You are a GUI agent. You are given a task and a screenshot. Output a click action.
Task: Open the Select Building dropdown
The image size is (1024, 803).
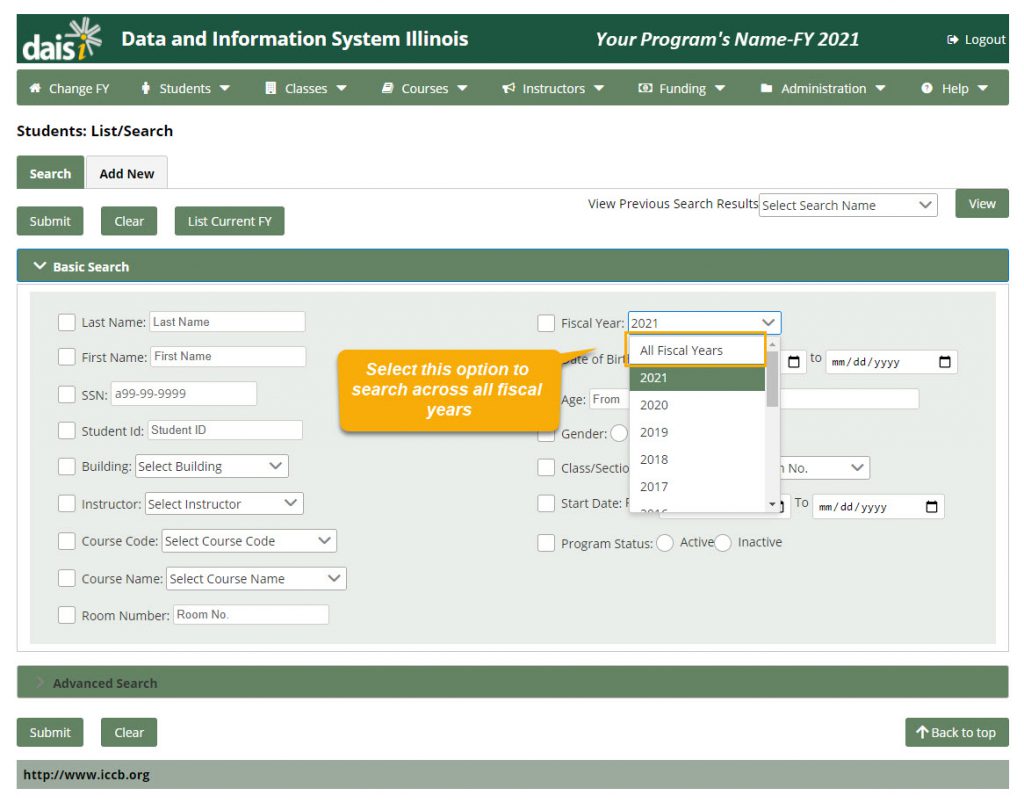[x=212, y=466]
